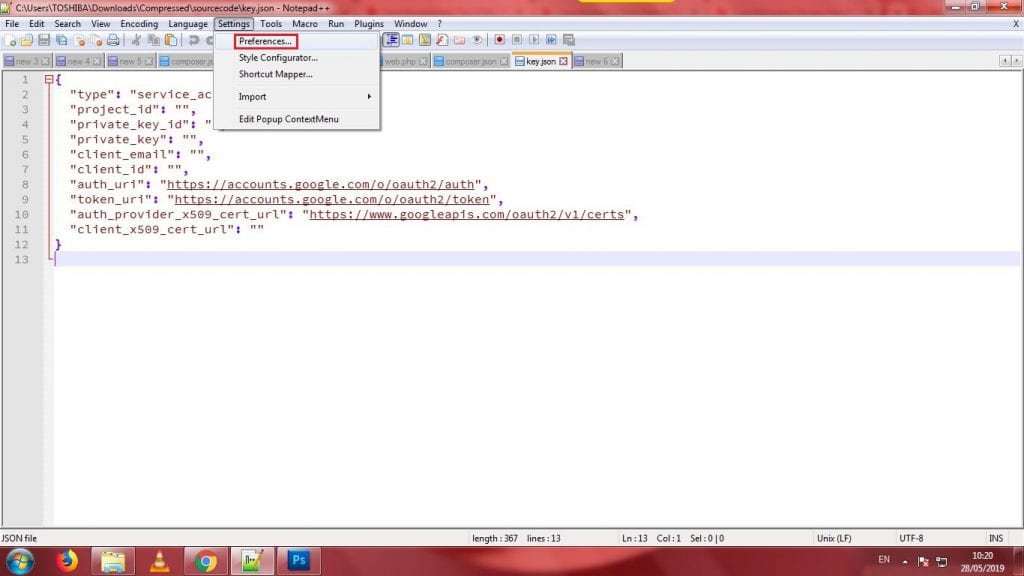1024x576 pixels.
Task: Open the Language menu
Action: pos(187,24)
